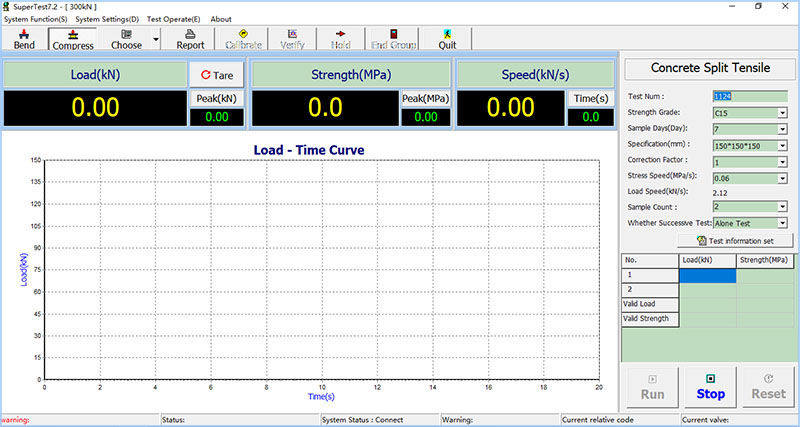This screenshot has width=800, height=427.
Task: Click the Verify toolbar icon
Action: 292,39
